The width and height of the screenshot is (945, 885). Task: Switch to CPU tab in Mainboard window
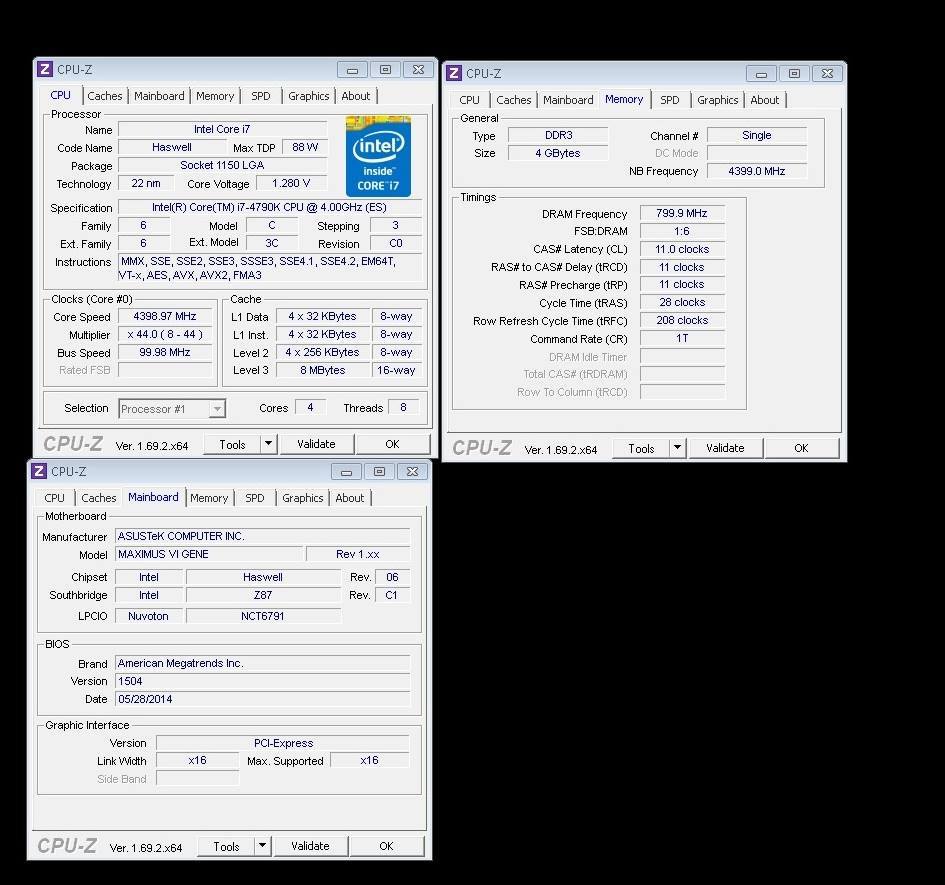pos(54,498)
